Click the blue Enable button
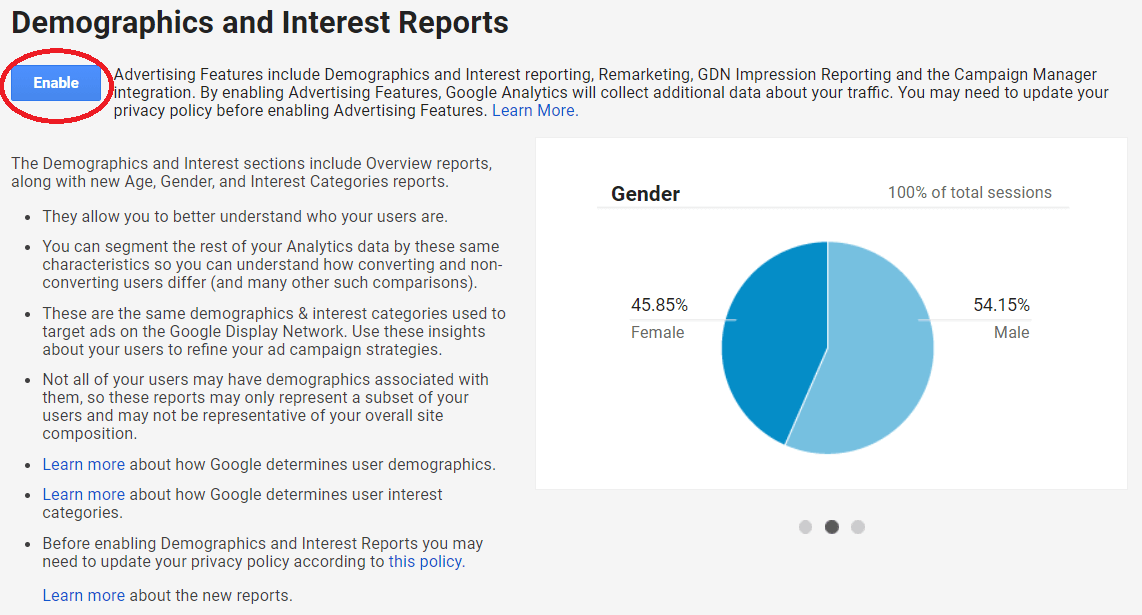 point(56,83)
